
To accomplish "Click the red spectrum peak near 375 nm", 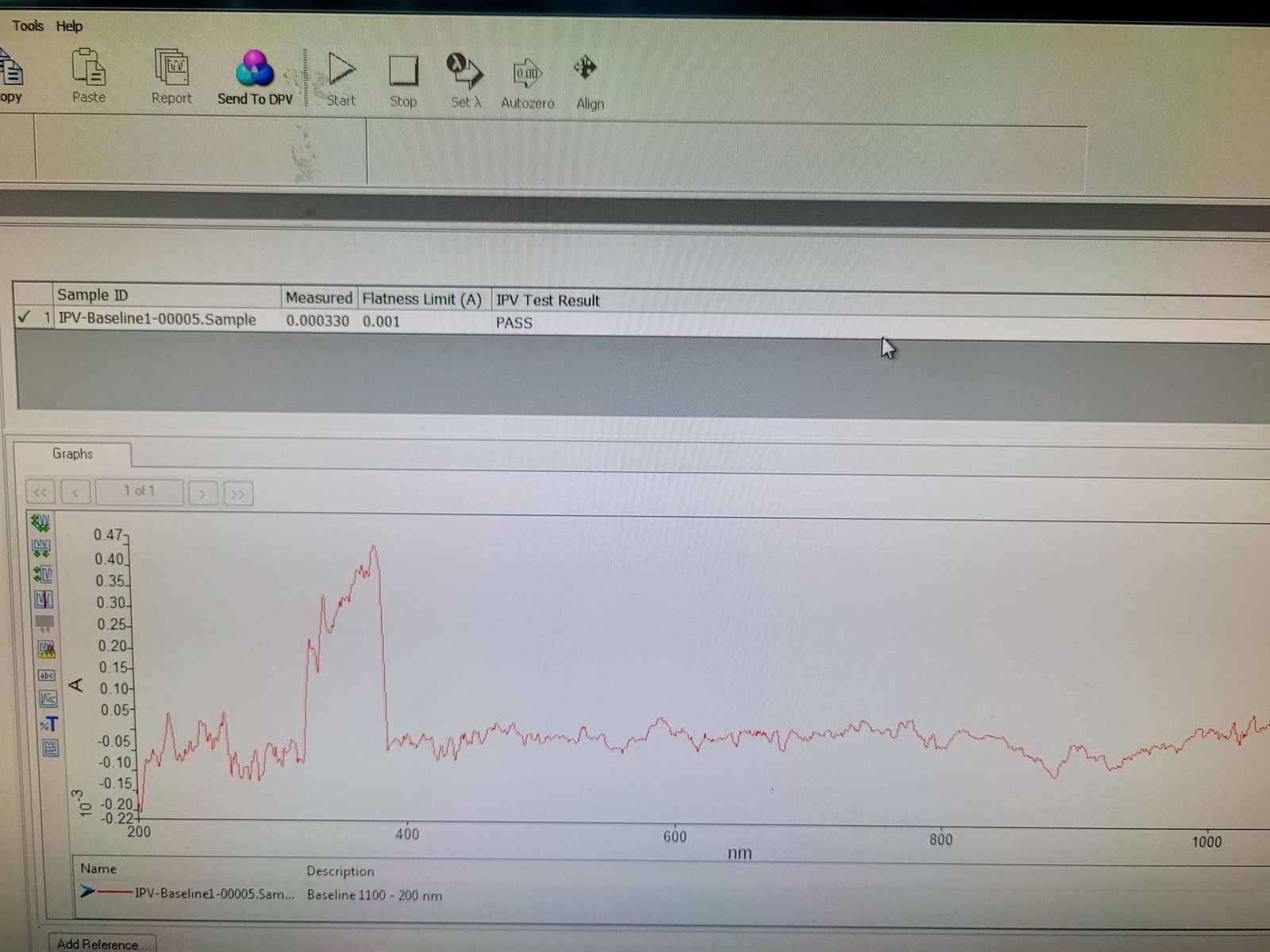I will [374, 547].
